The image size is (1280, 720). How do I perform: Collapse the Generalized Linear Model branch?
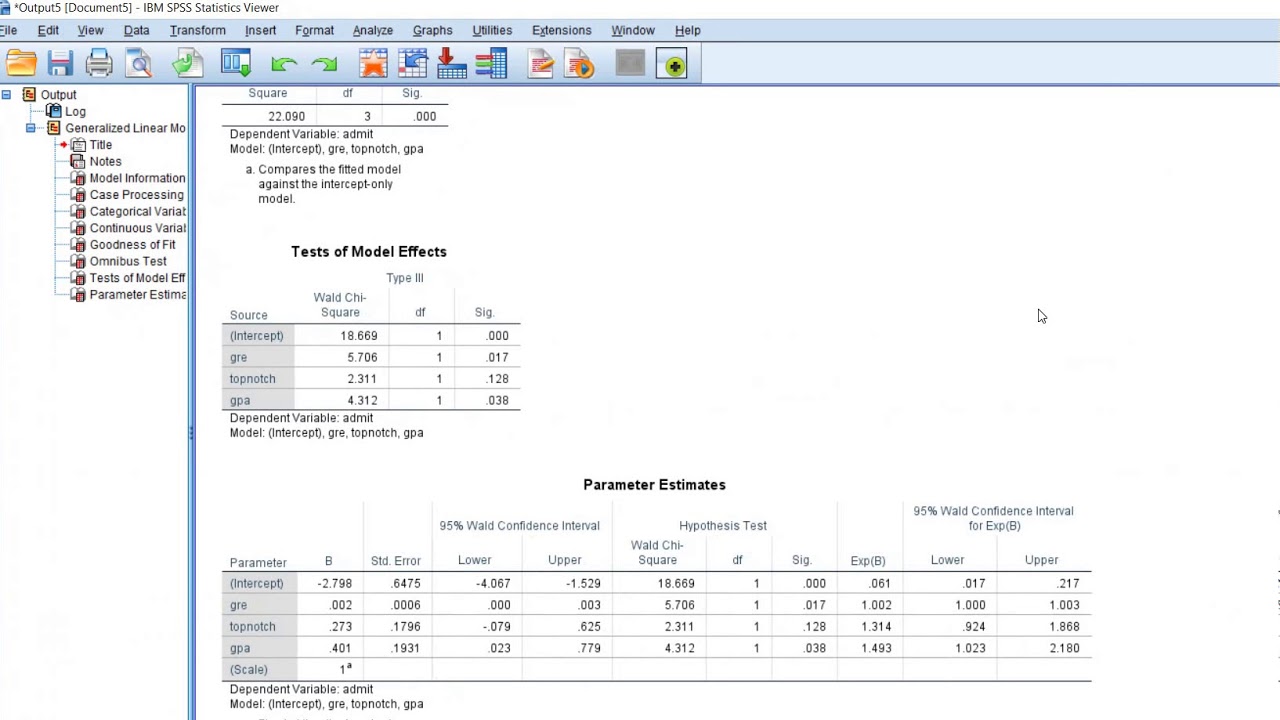[x=31, y=128]
